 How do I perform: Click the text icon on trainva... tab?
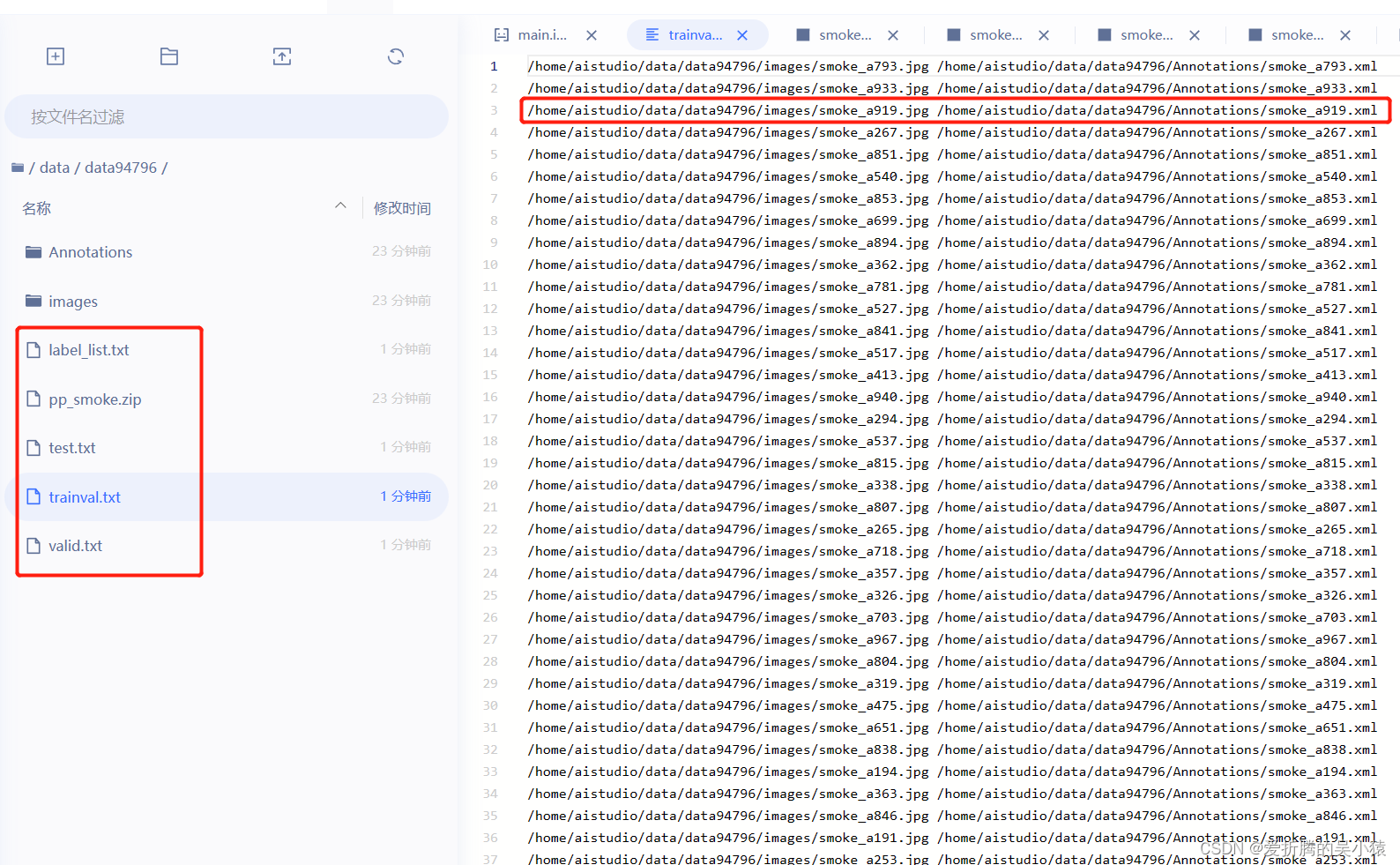(x=652, y=34)
